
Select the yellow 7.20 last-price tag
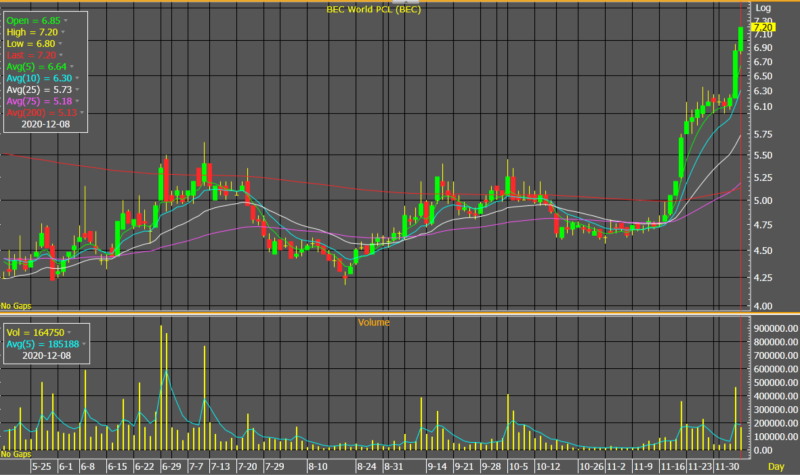pyautogui.click(x=763, y=27)
